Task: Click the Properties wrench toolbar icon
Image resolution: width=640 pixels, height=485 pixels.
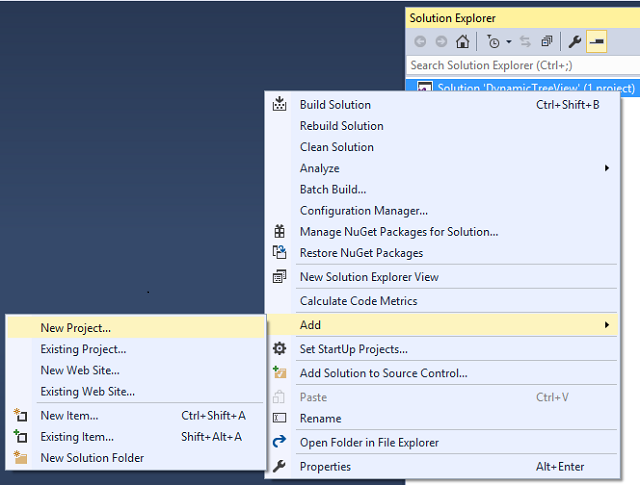Action: click(575, 42)
